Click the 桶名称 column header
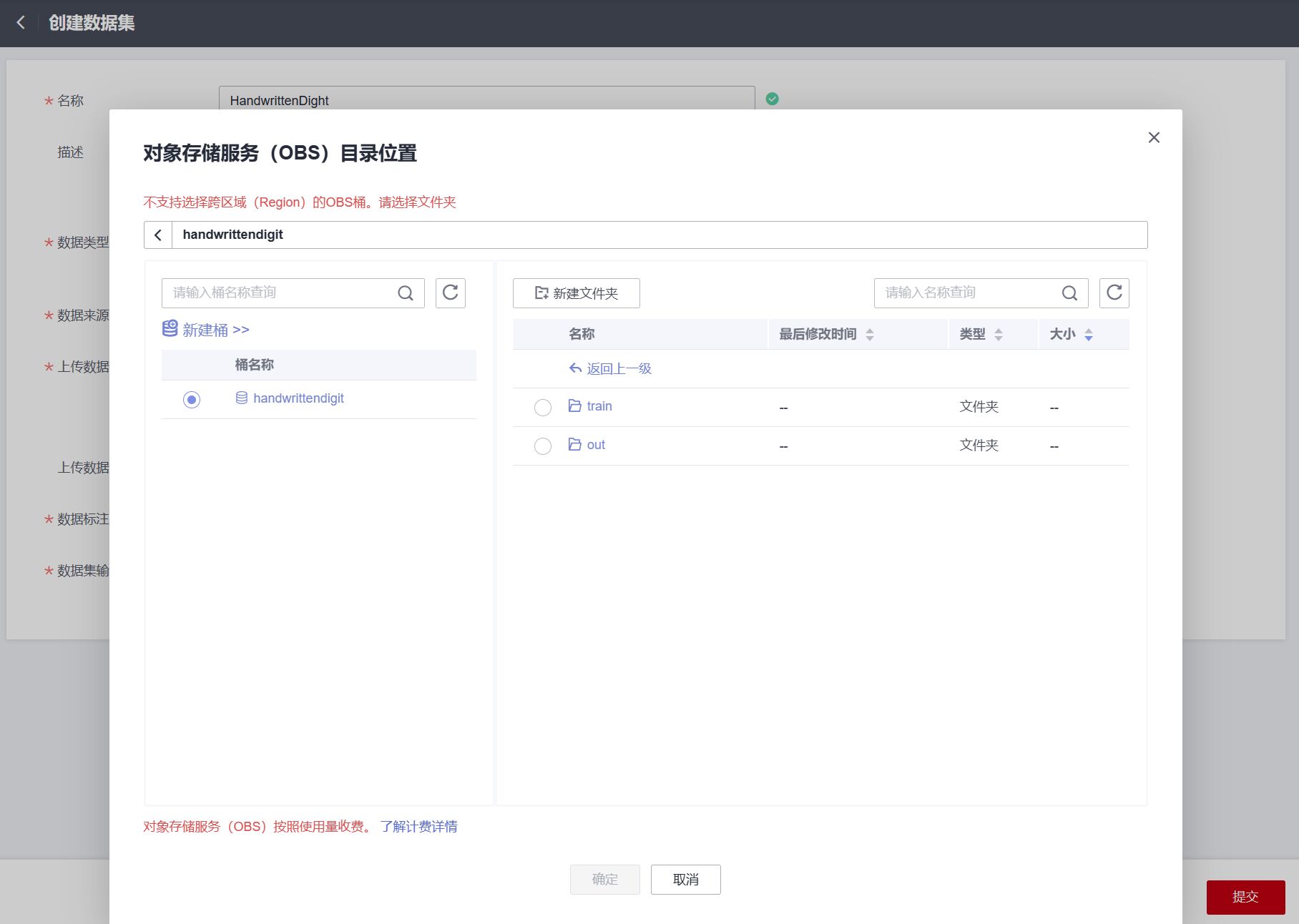Viewport: 1299px width, 924px height. coord(255,365)
